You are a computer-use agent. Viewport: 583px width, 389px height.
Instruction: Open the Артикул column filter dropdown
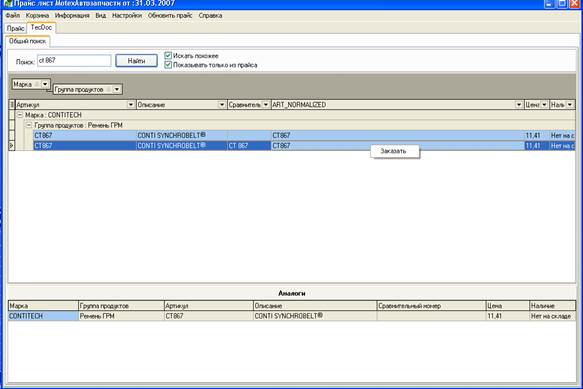click(131, 105)
